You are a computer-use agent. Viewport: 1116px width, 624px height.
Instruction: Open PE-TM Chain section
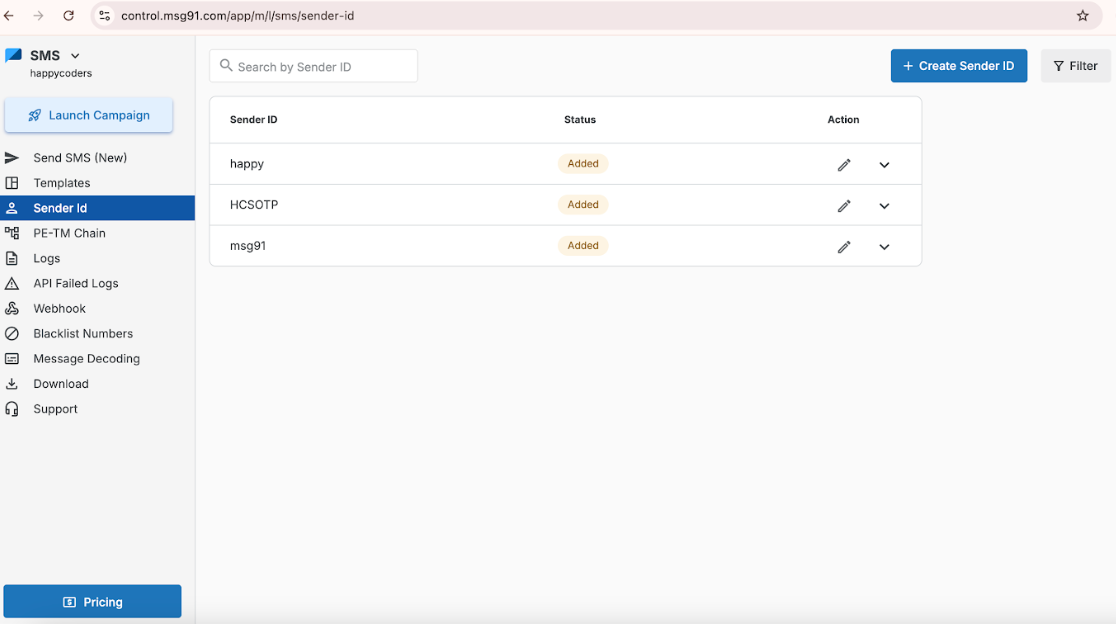coord(98,233)
